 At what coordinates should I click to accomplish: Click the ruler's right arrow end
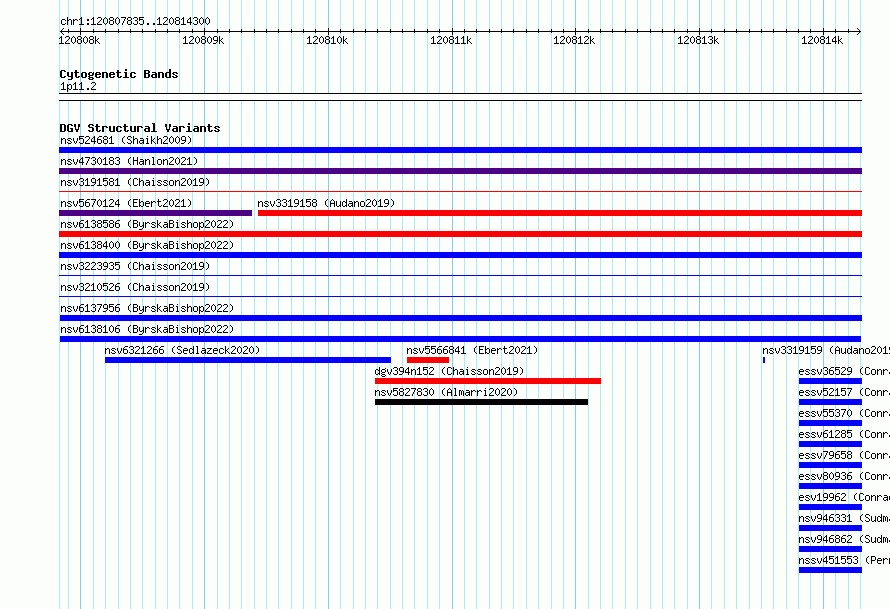[859, 31]
